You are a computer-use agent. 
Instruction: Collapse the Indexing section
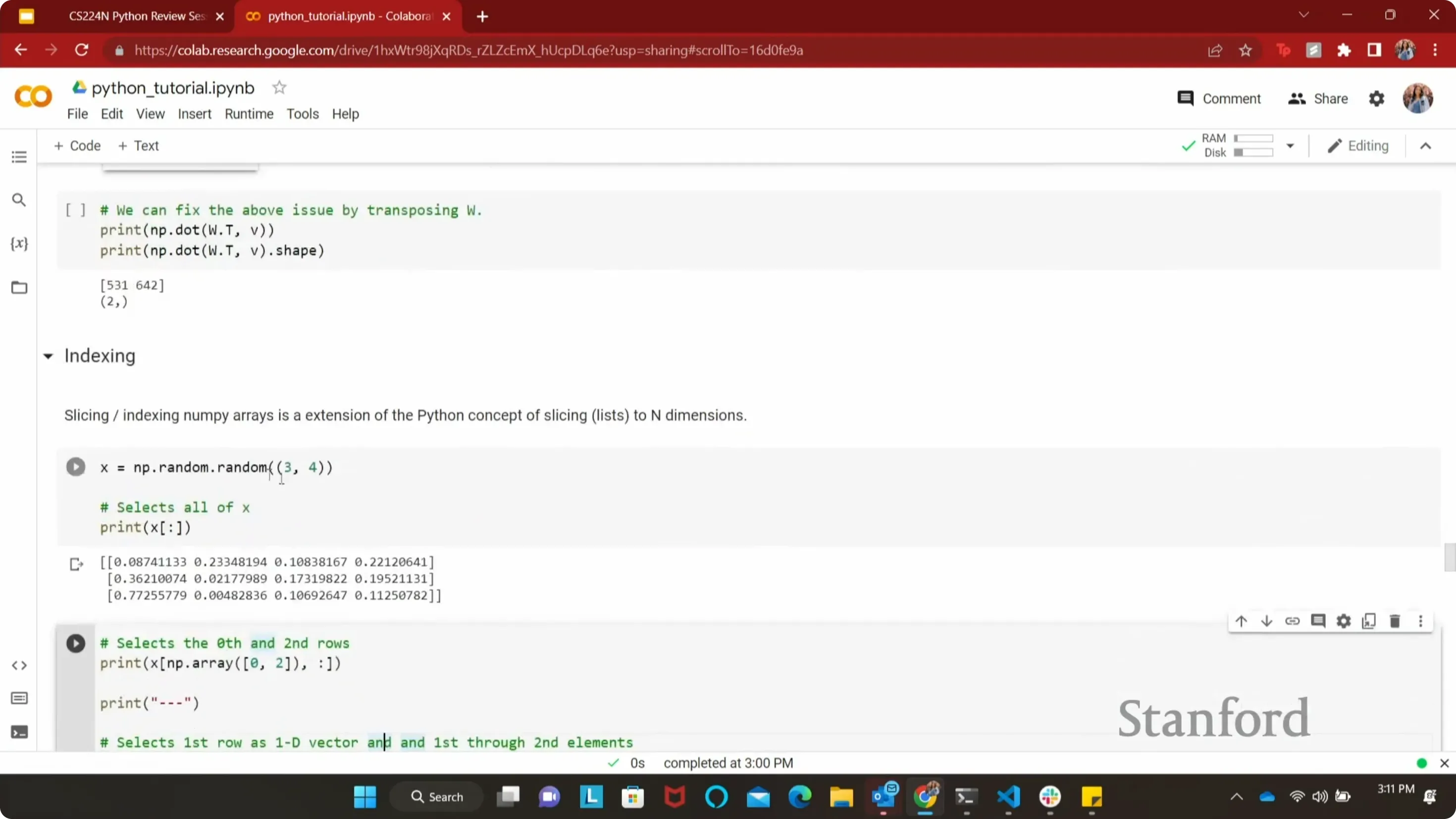pos(48,356)
